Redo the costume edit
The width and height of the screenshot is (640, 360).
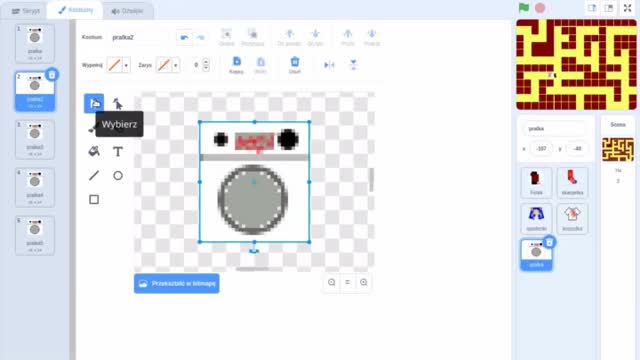pyautogui.click(x=201, y=38)
